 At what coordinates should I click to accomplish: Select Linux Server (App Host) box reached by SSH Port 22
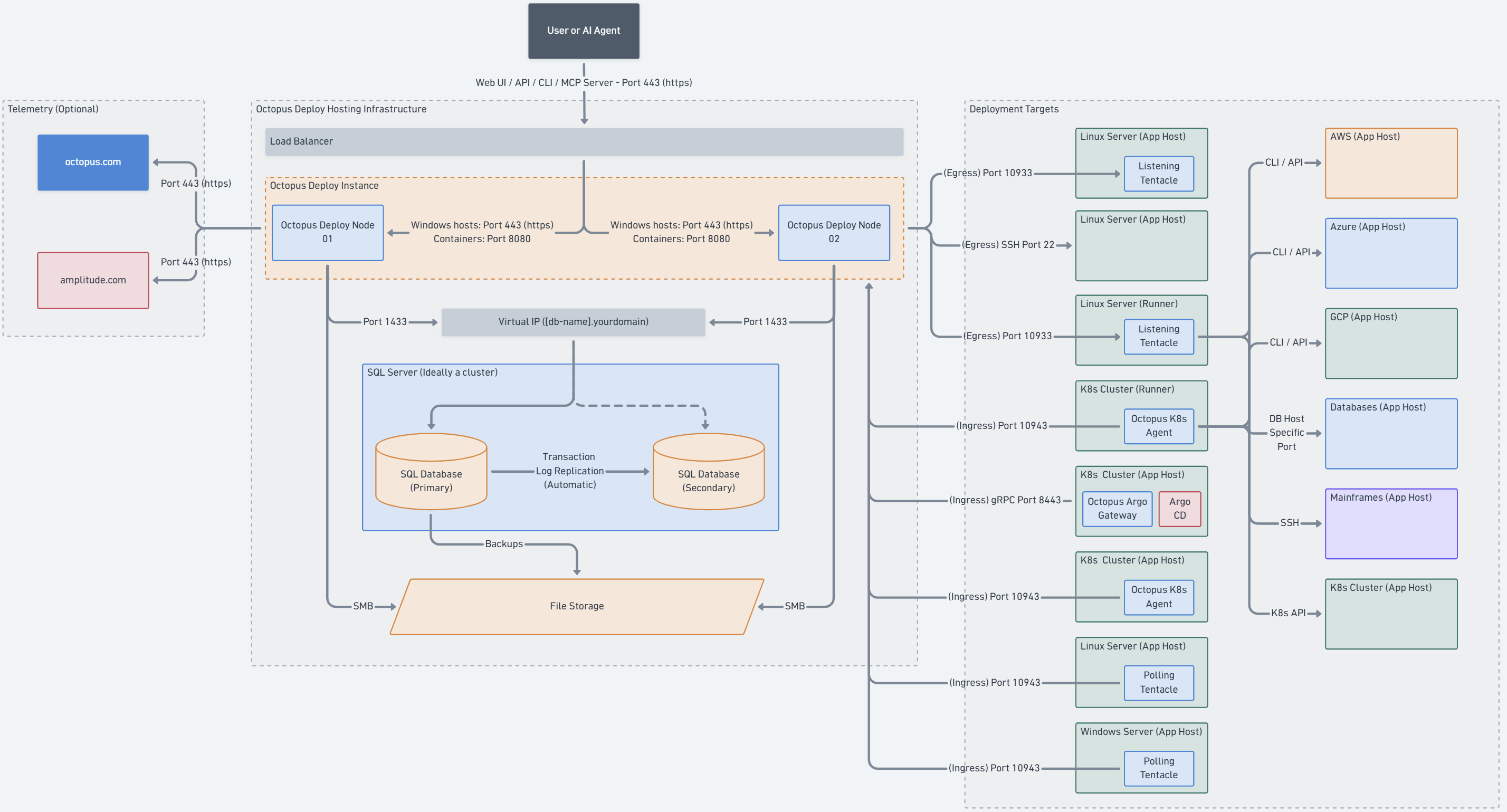click(1141, 246)
